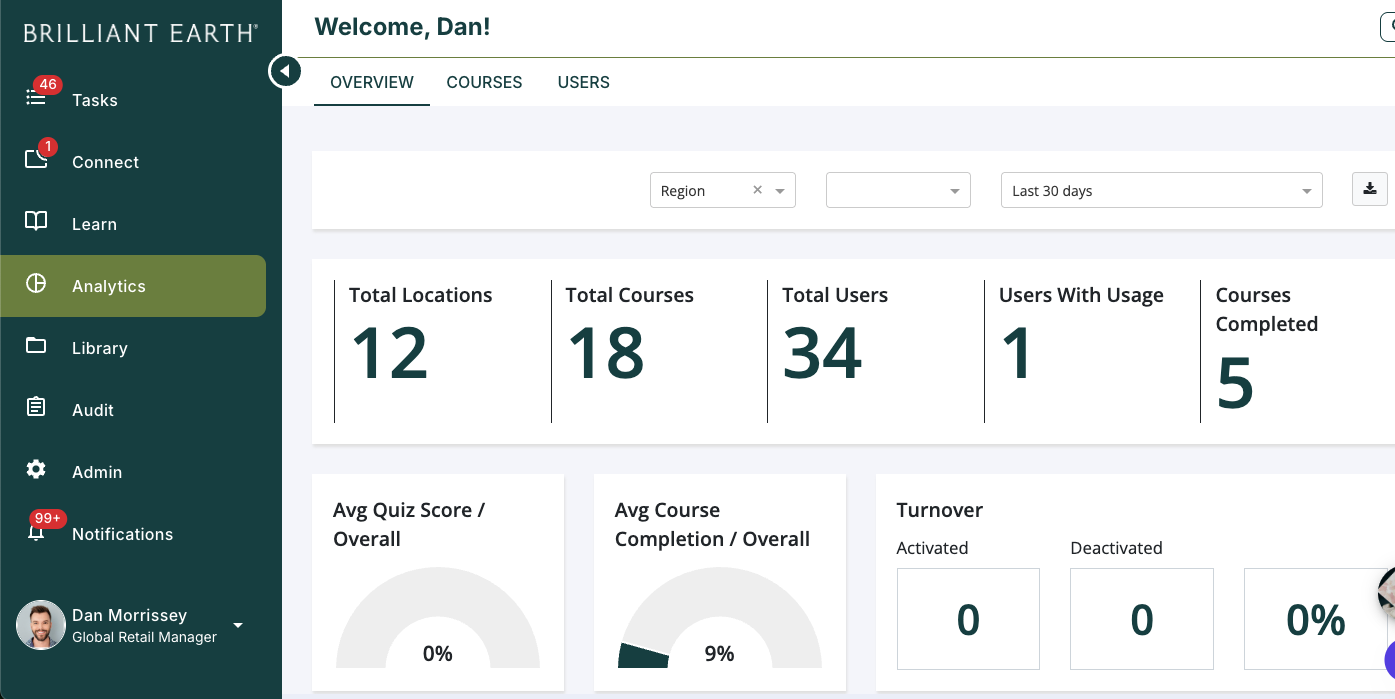Collapse the sidebar with the arrow toggle
The width and height of the screenshot is (1395, 699).
pos(285,71)
